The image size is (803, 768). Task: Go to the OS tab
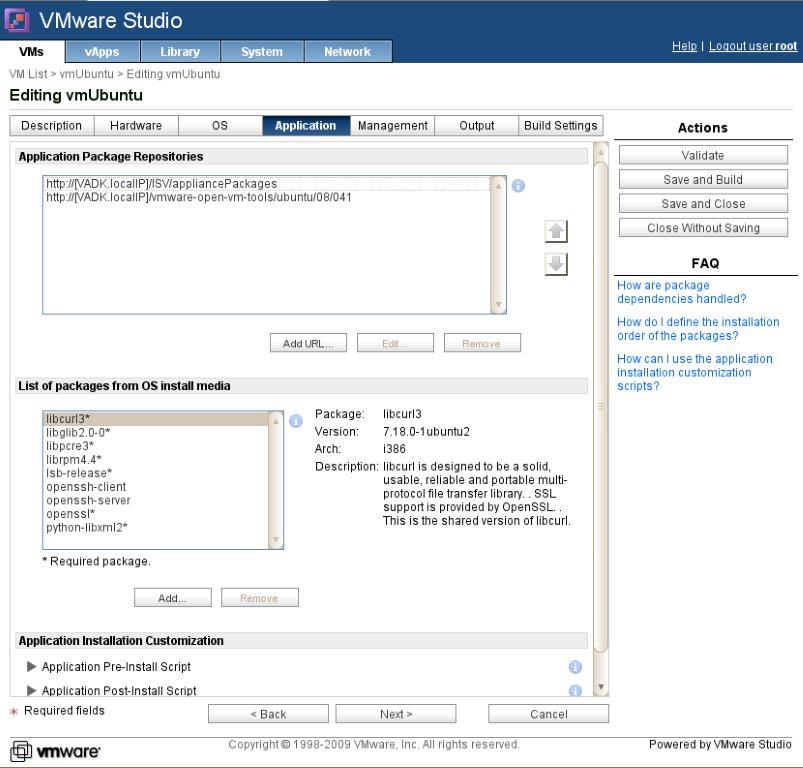click(x=220, y=125)
